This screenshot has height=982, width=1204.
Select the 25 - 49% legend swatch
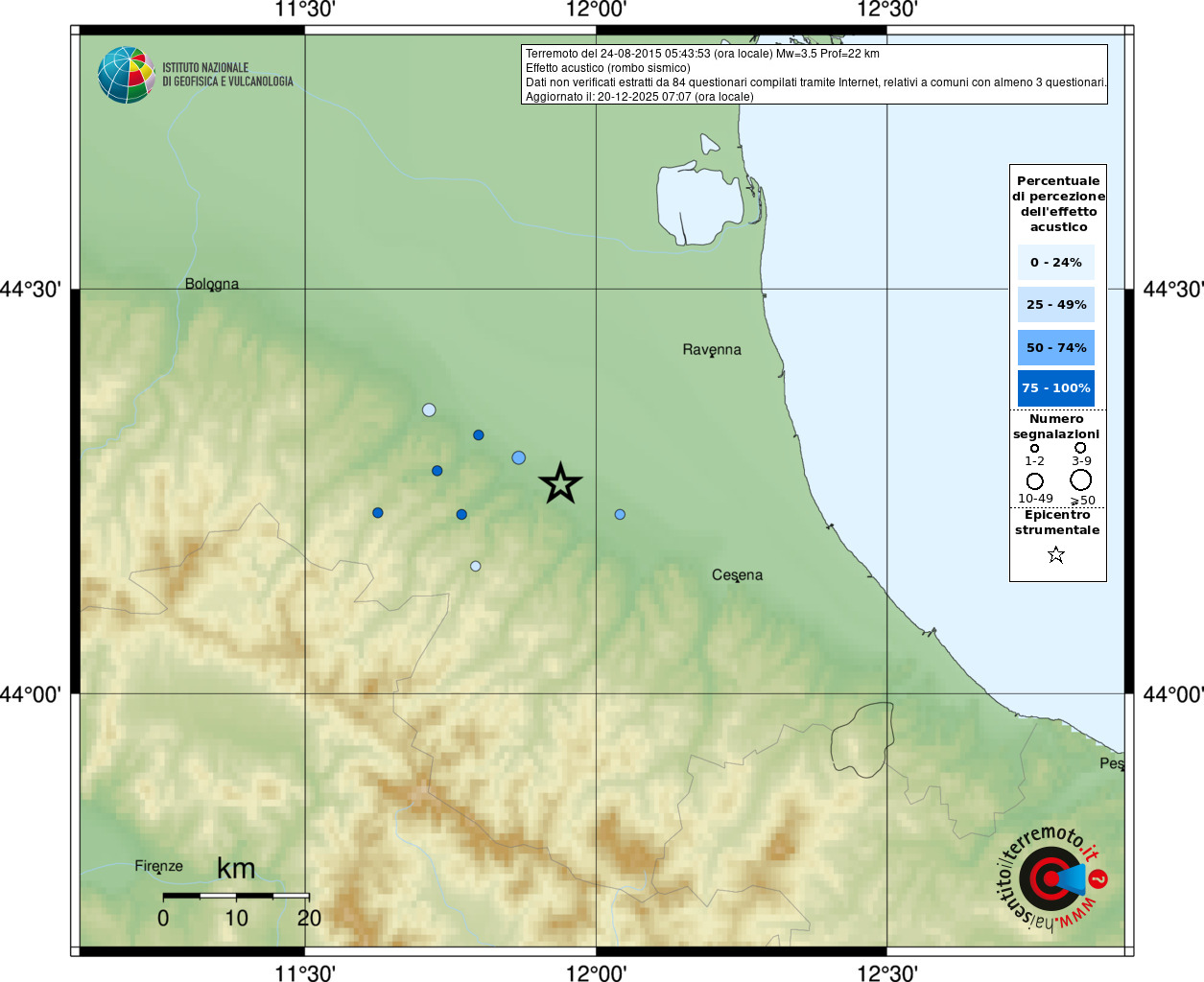coord(1056,304)
